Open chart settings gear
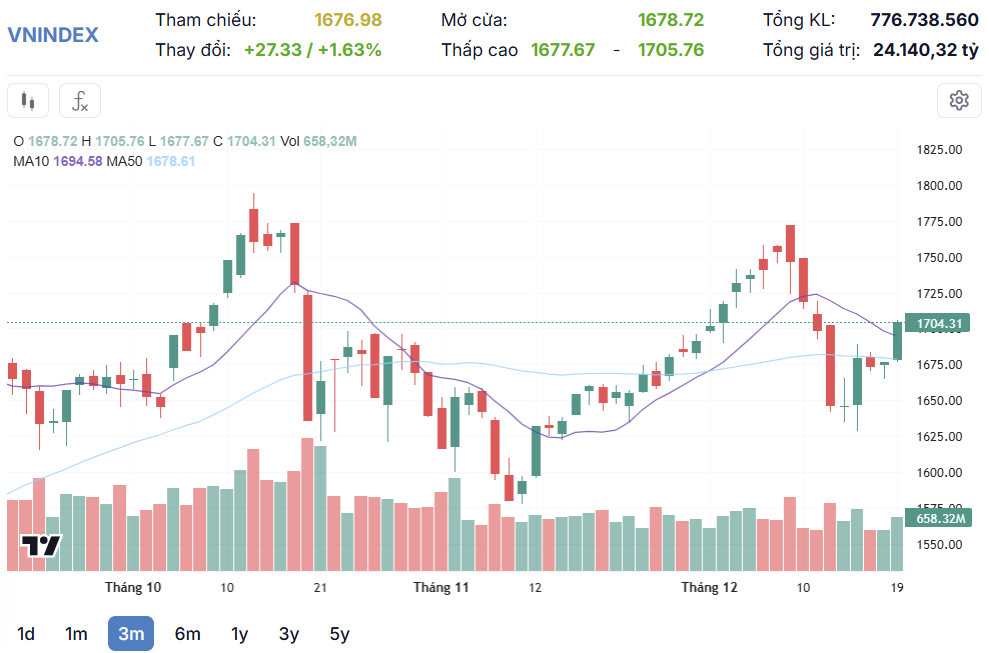The width and height of the screenshot is (989, 653). coord(959,100)
